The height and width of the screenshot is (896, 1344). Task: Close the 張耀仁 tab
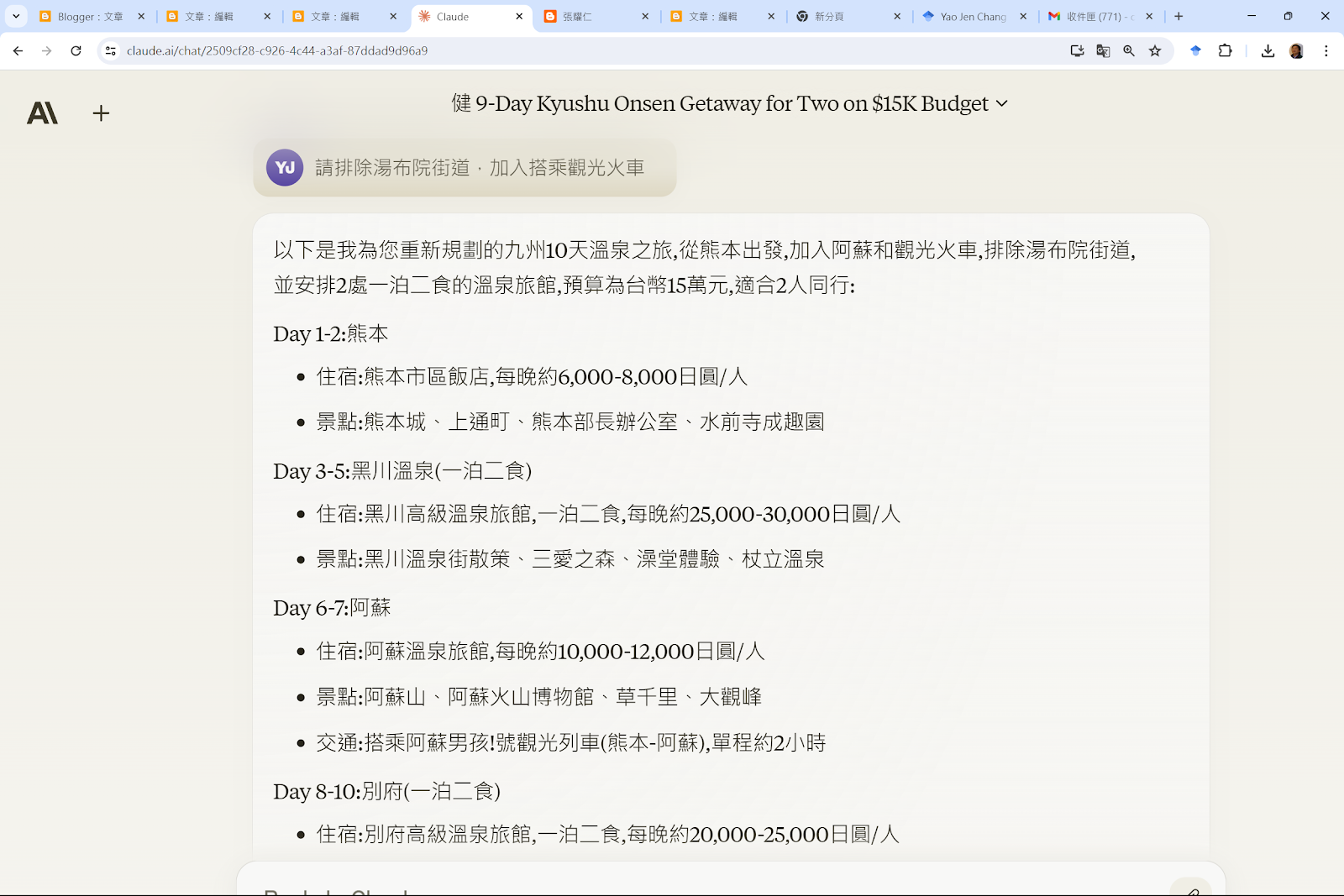point(645,16)
